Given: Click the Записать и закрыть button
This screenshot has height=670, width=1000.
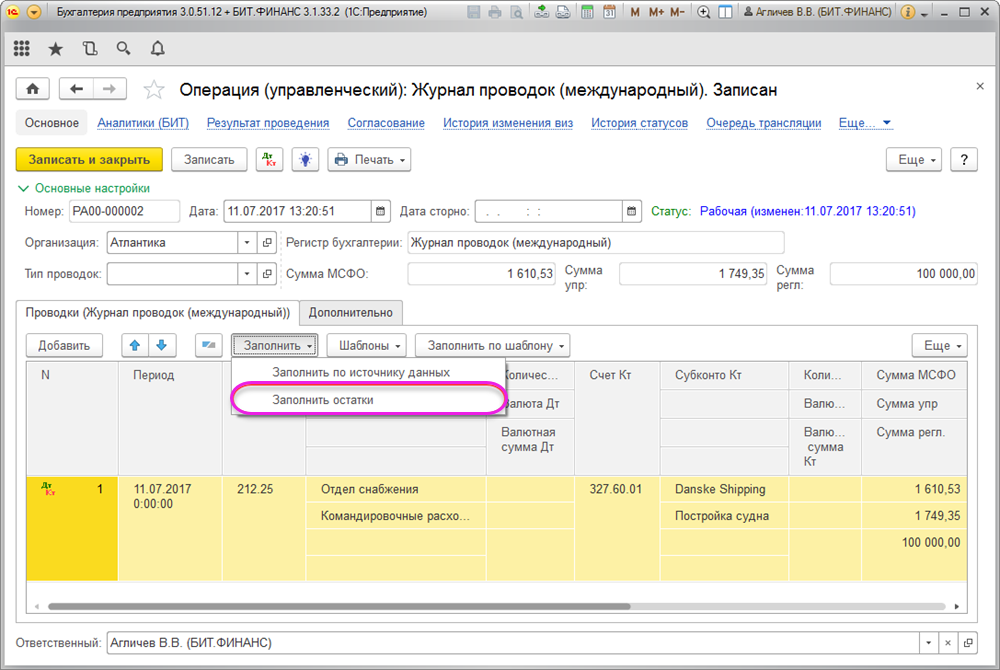Looking at the screenshot, I should pyautogui.click(x=89, y=160).
